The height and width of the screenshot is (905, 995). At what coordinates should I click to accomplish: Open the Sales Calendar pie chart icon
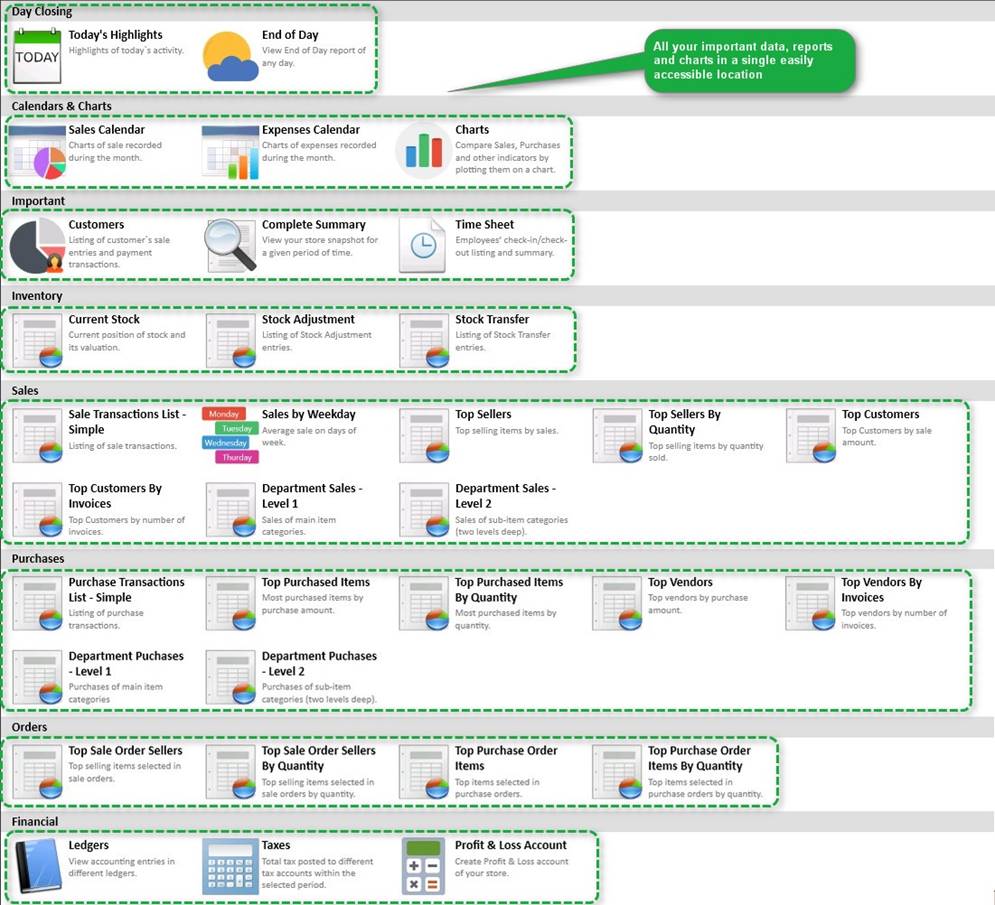pos(38,151)
